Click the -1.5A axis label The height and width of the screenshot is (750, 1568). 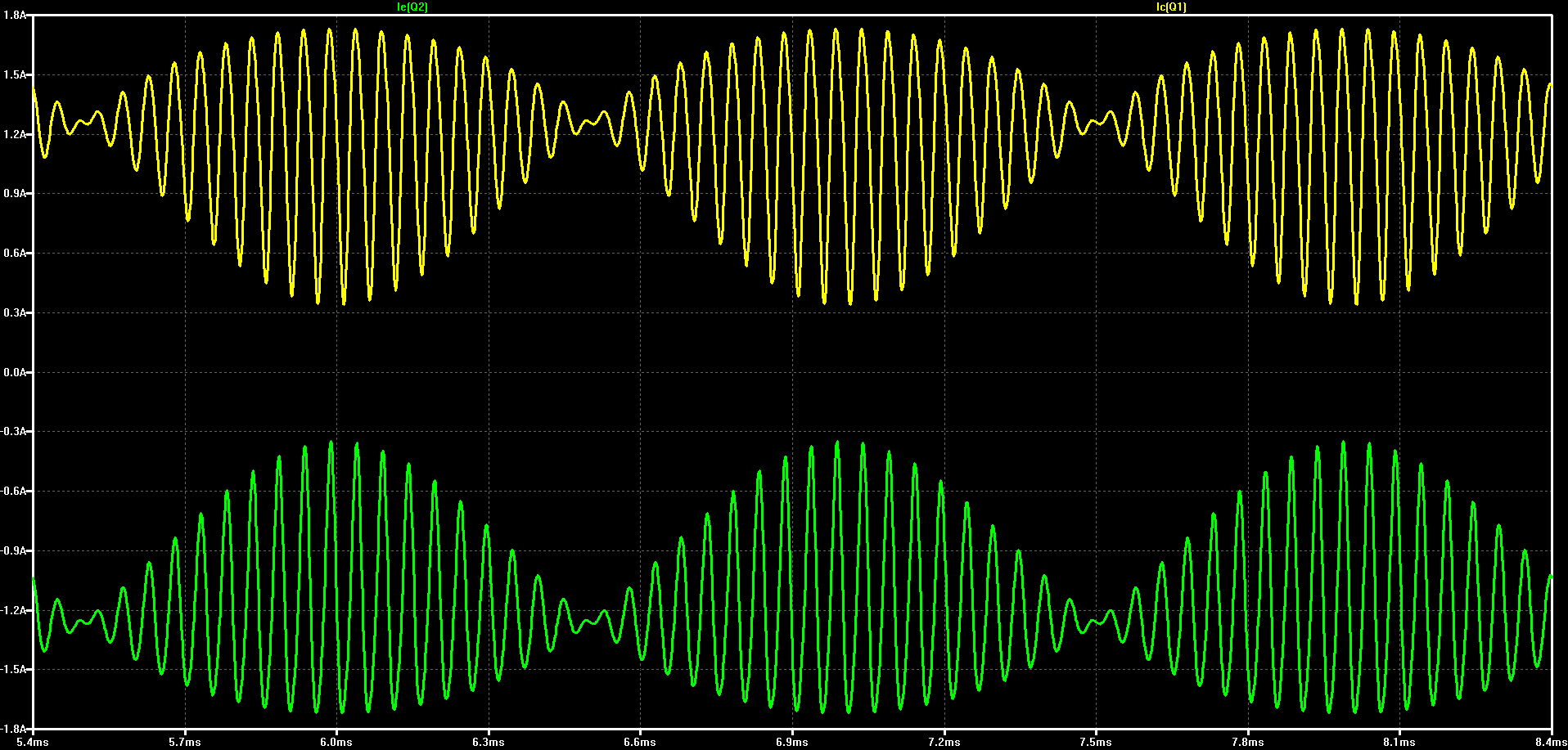pyautogui.click(x=14, y=669)
